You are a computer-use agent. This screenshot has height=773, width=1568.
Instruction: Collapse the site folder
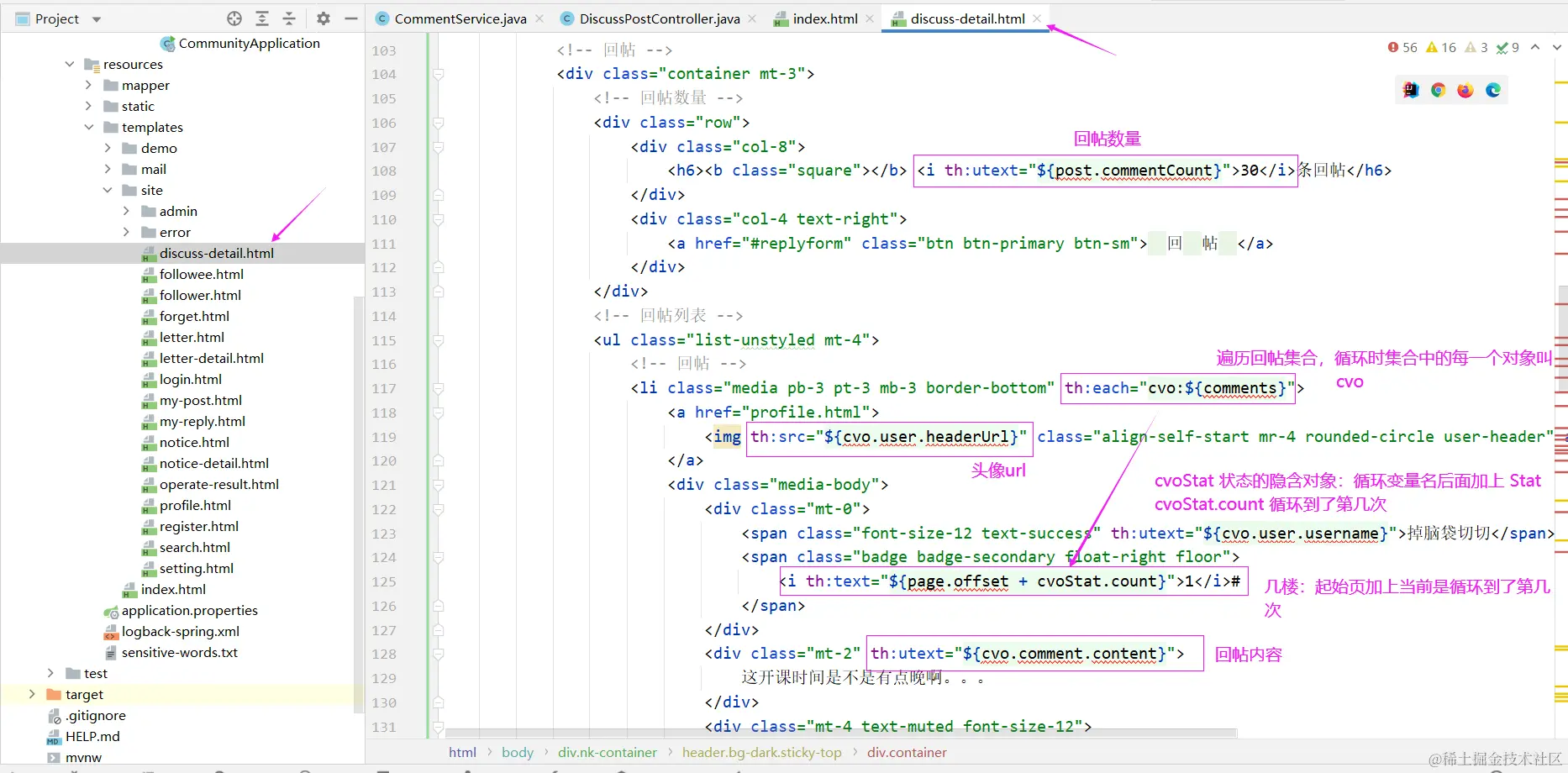coord(108,190)
